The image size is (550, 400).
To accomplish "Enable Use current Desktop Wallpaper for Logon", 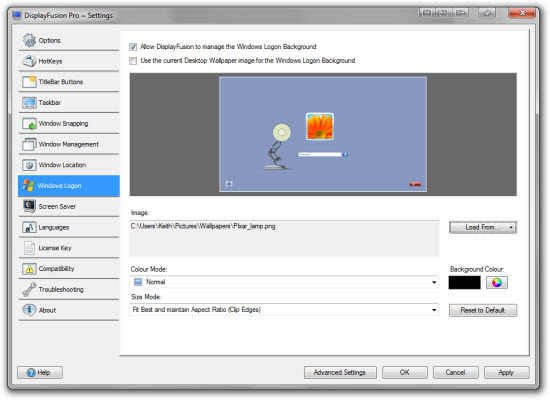I will tap(133, 61).
